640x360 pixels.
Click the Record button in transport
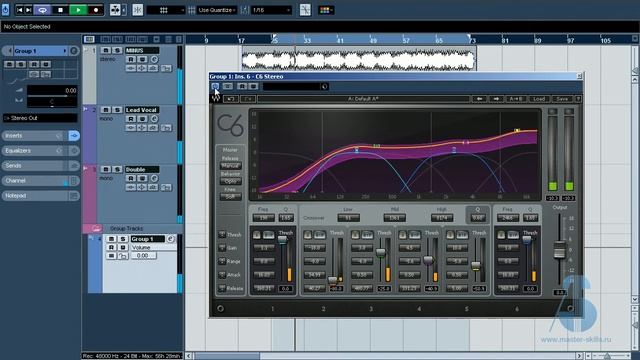(x=96, y=10)
